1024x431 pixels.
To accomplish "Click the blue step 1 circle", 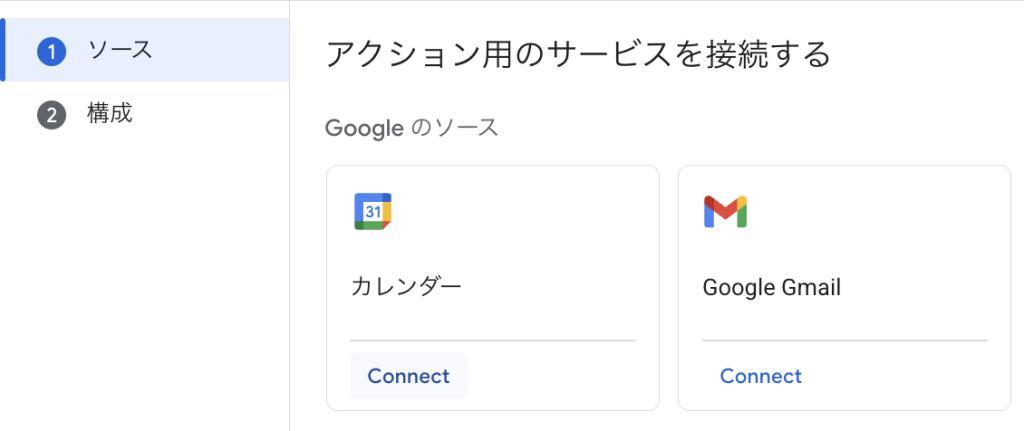I will coord(51,51).
